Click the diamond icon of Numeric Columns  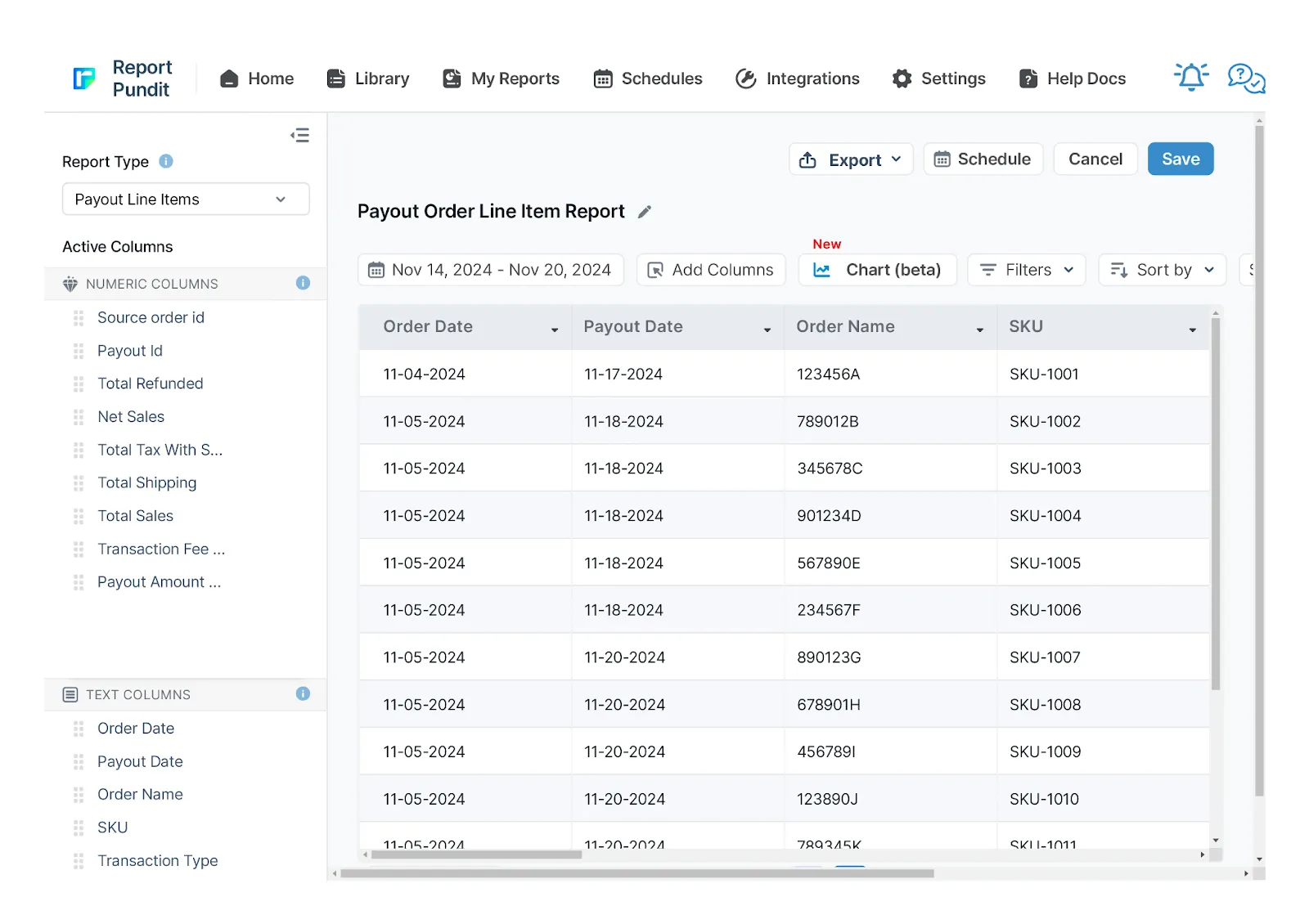pyautogui.click(x=70, y=284)
